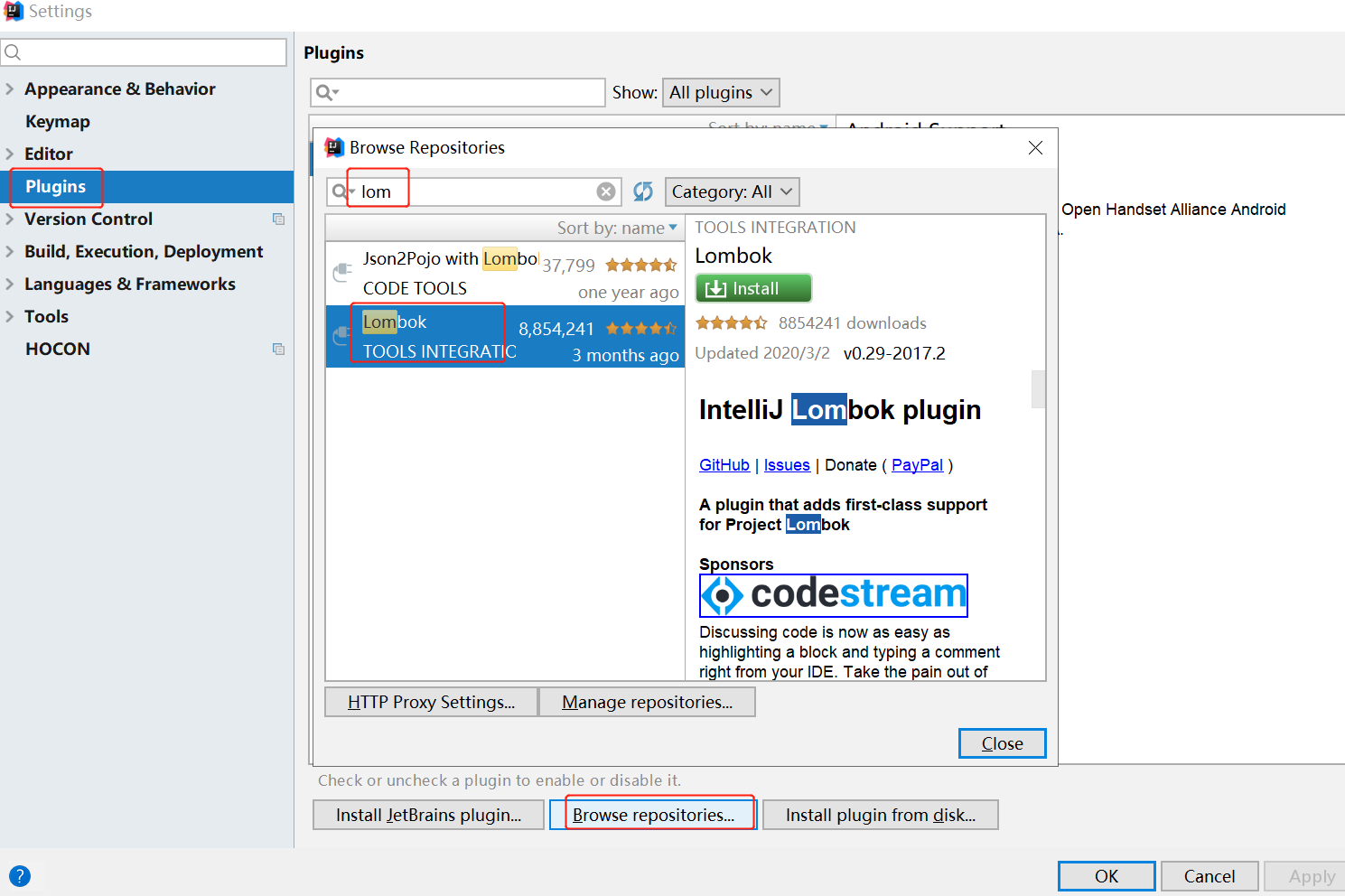Clear the plugin search text with X icon
Image resolution: width=1345 pixels, height=896 pixels.
click(606, 191)
